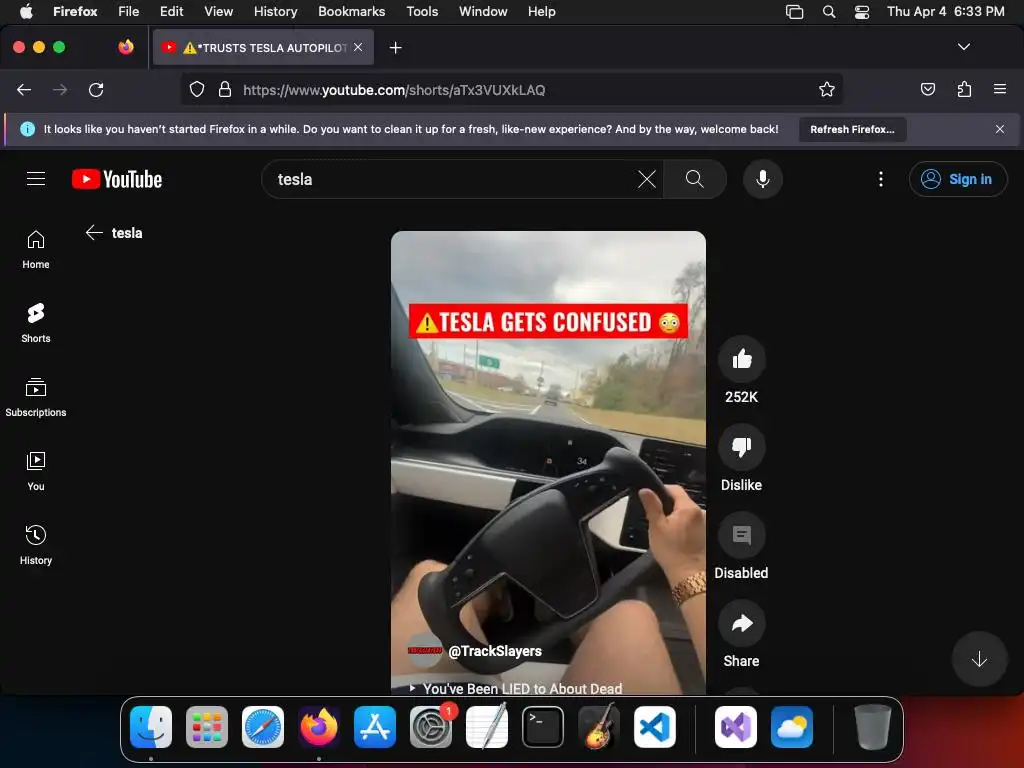Image resolution: width=1024 pixels, height=768 pixels.
Task: Open the YouTube guide hamburger menu
Action: coord(36,179)
